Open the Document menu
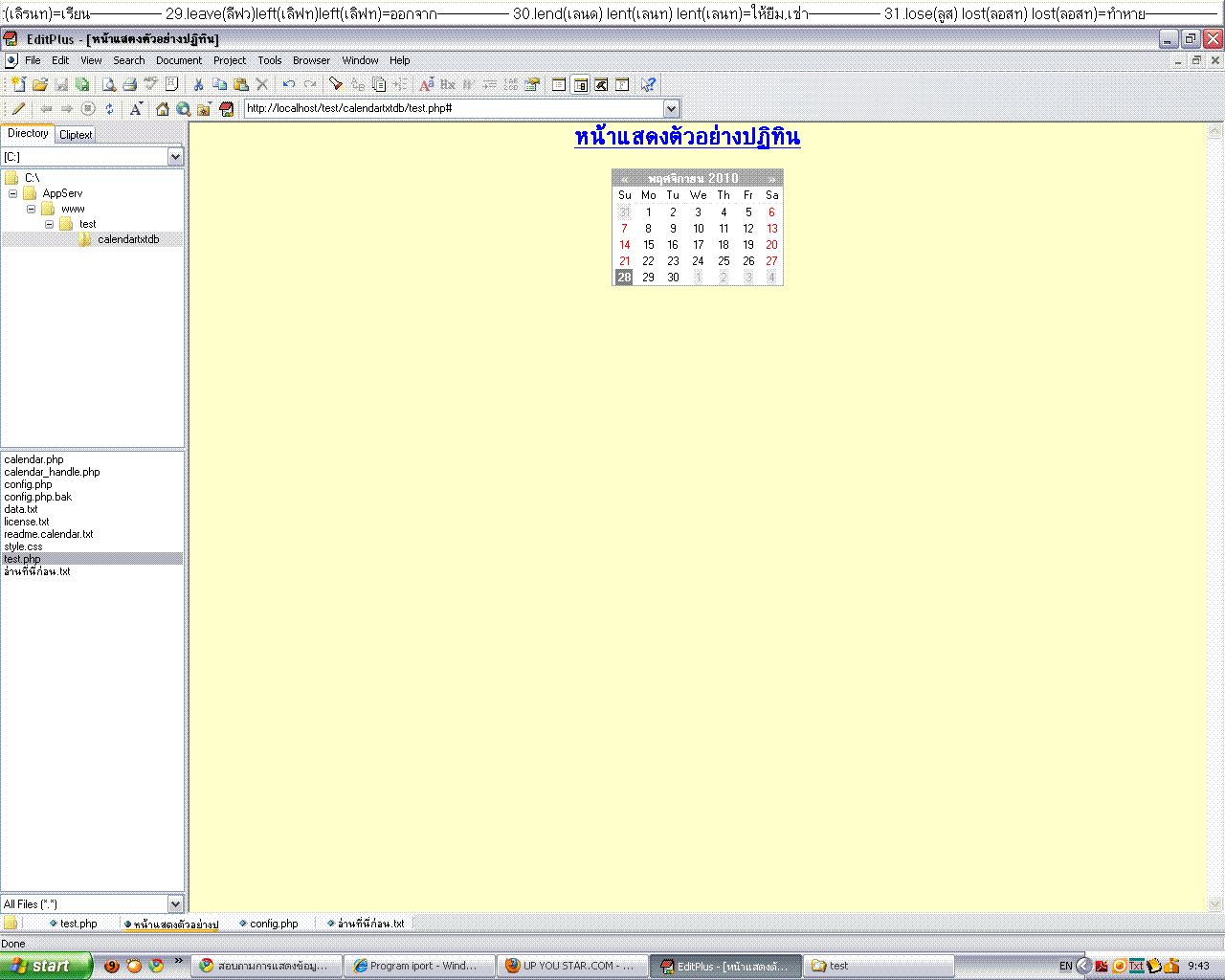This screenshot has height=980, width=1225. click(179, 60)
